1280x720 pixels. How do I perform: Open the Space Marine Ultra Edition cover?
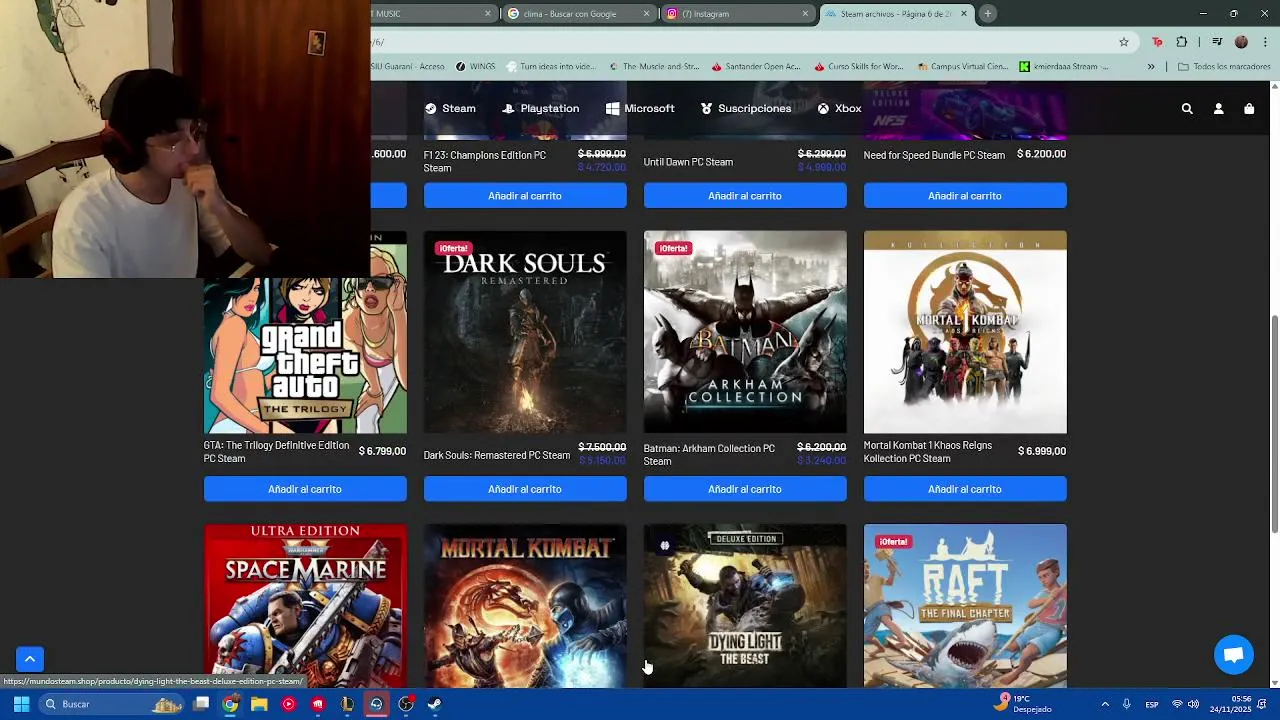pos(305,606)
